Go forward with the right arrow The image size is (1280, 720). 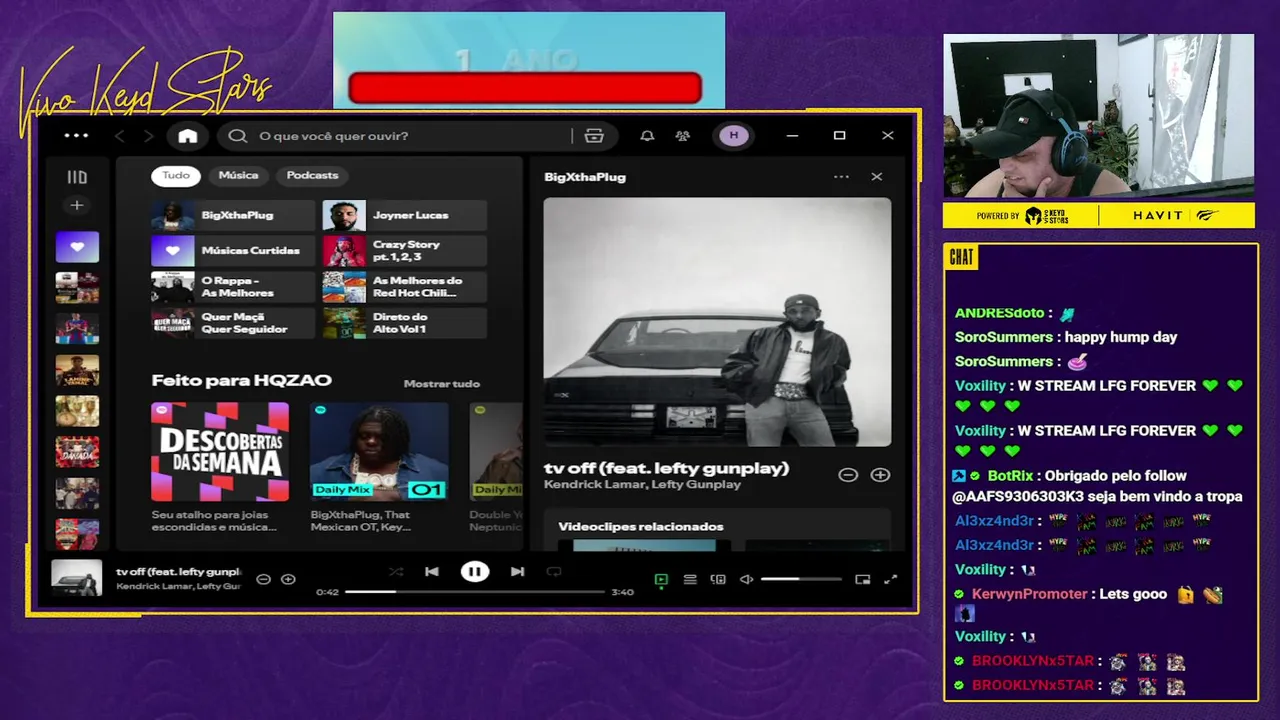[x=148, y=136]
